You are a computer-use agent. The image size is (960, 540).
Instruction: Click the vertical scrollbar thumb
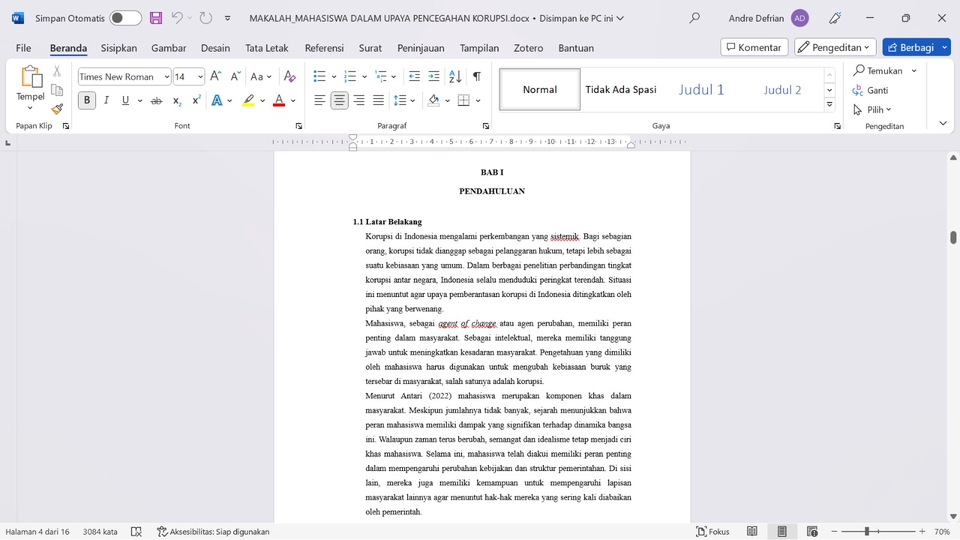pos(953,237)
